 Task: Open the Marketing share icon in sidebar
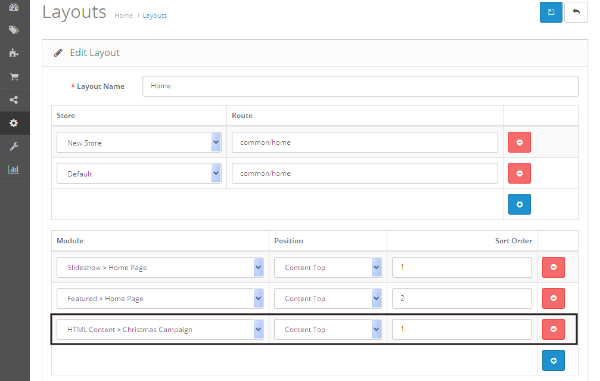(14, 100)
